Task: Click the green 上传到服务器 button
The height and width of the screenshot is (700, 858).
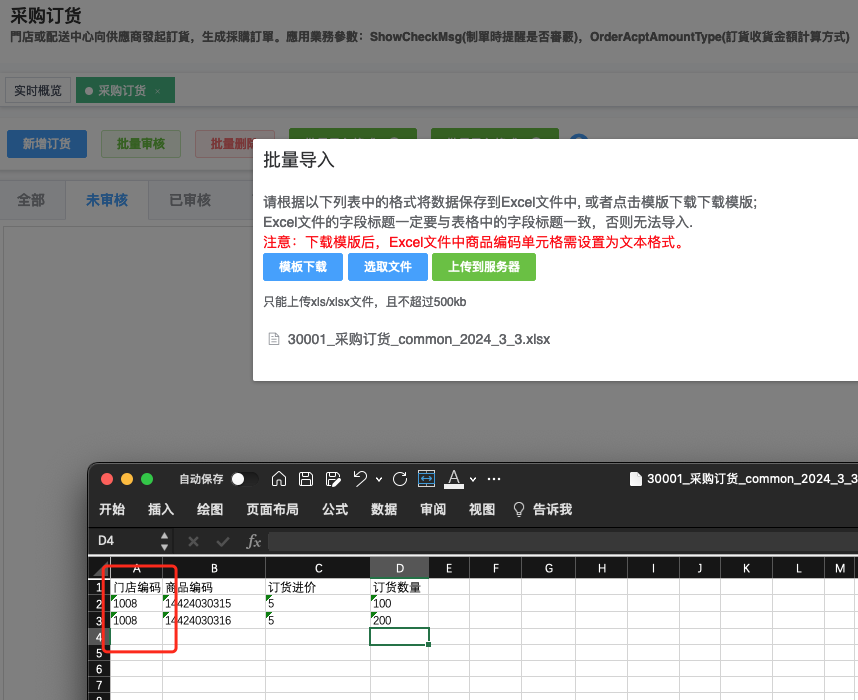Action: click(x=484, y=267)
